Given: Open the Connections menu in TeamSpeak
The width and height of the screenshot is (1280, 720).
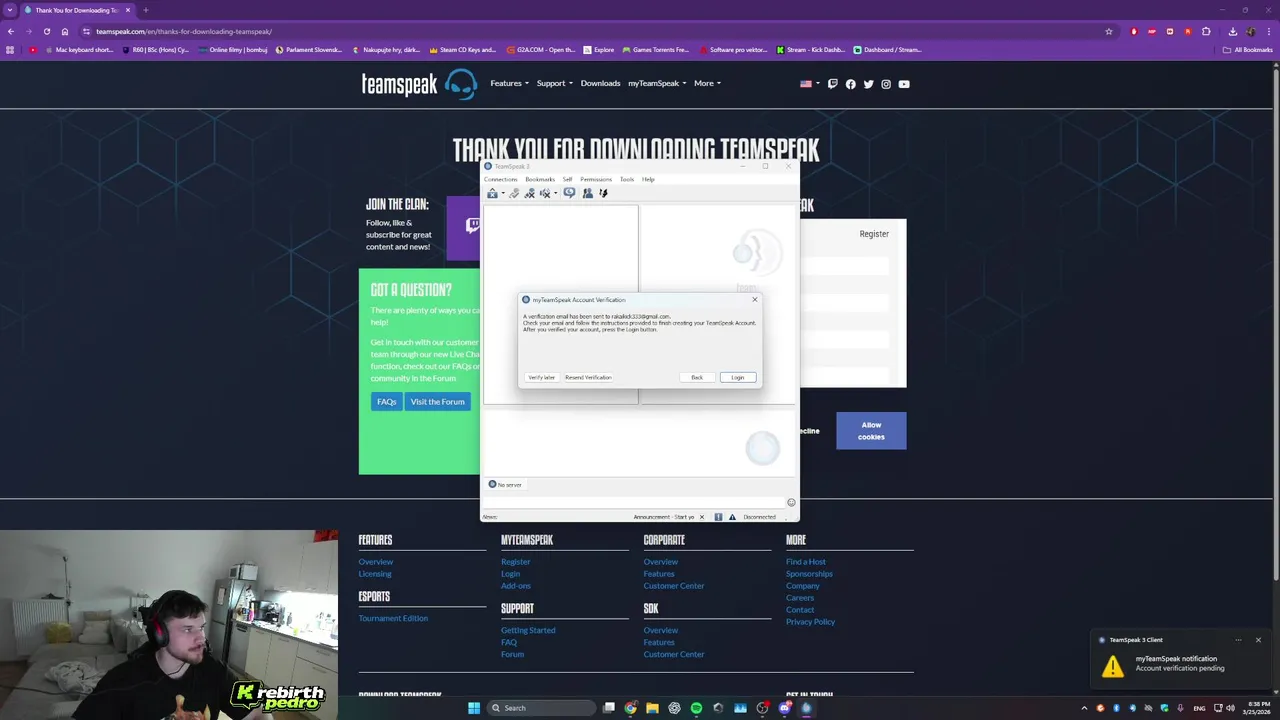Looking at the screenshot, I should [x=500, y=179].
